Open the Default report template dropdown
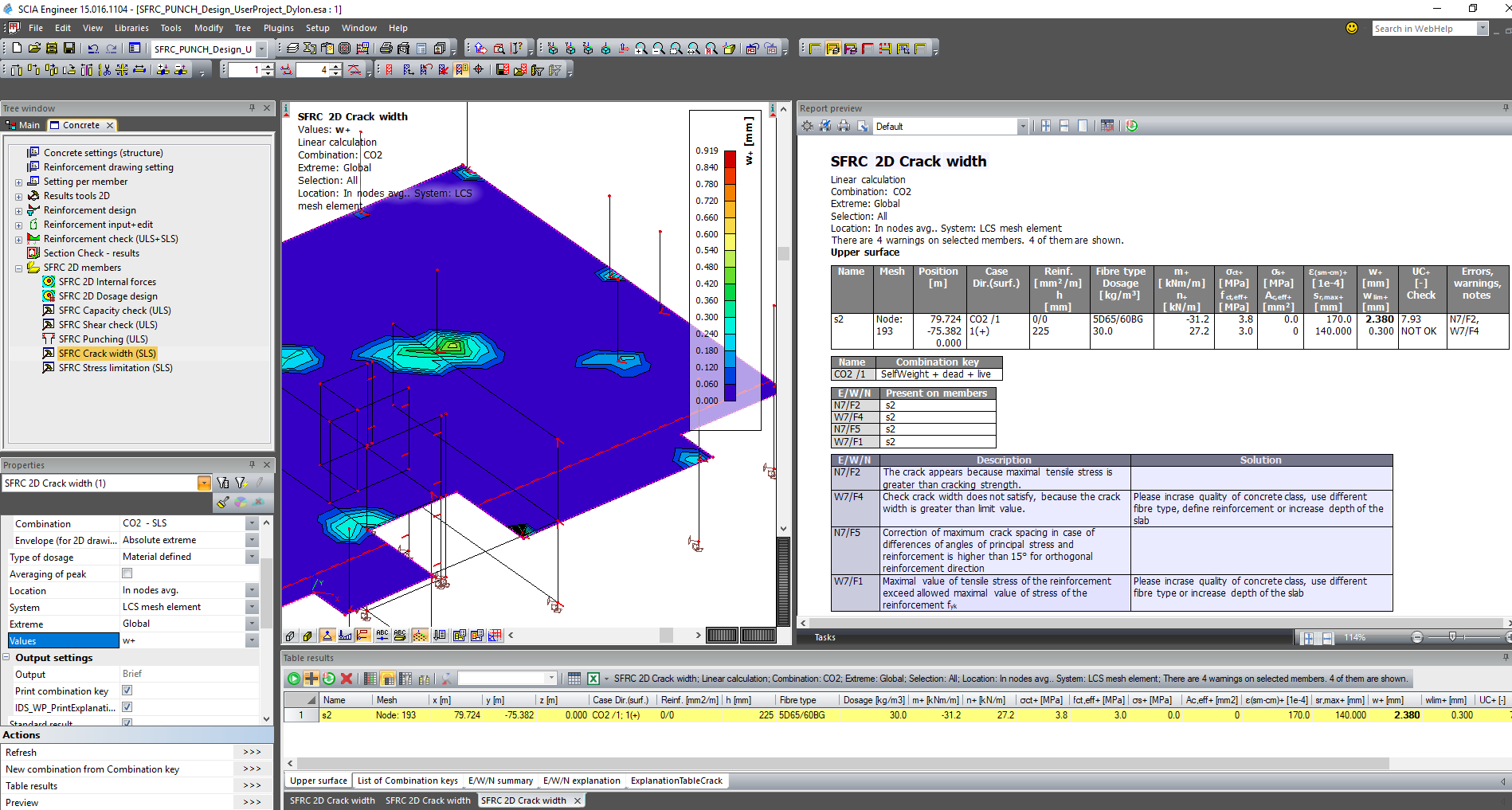Image resolution: width=1512 pixels, height=810 pixels. click(x=1022, y=127)
